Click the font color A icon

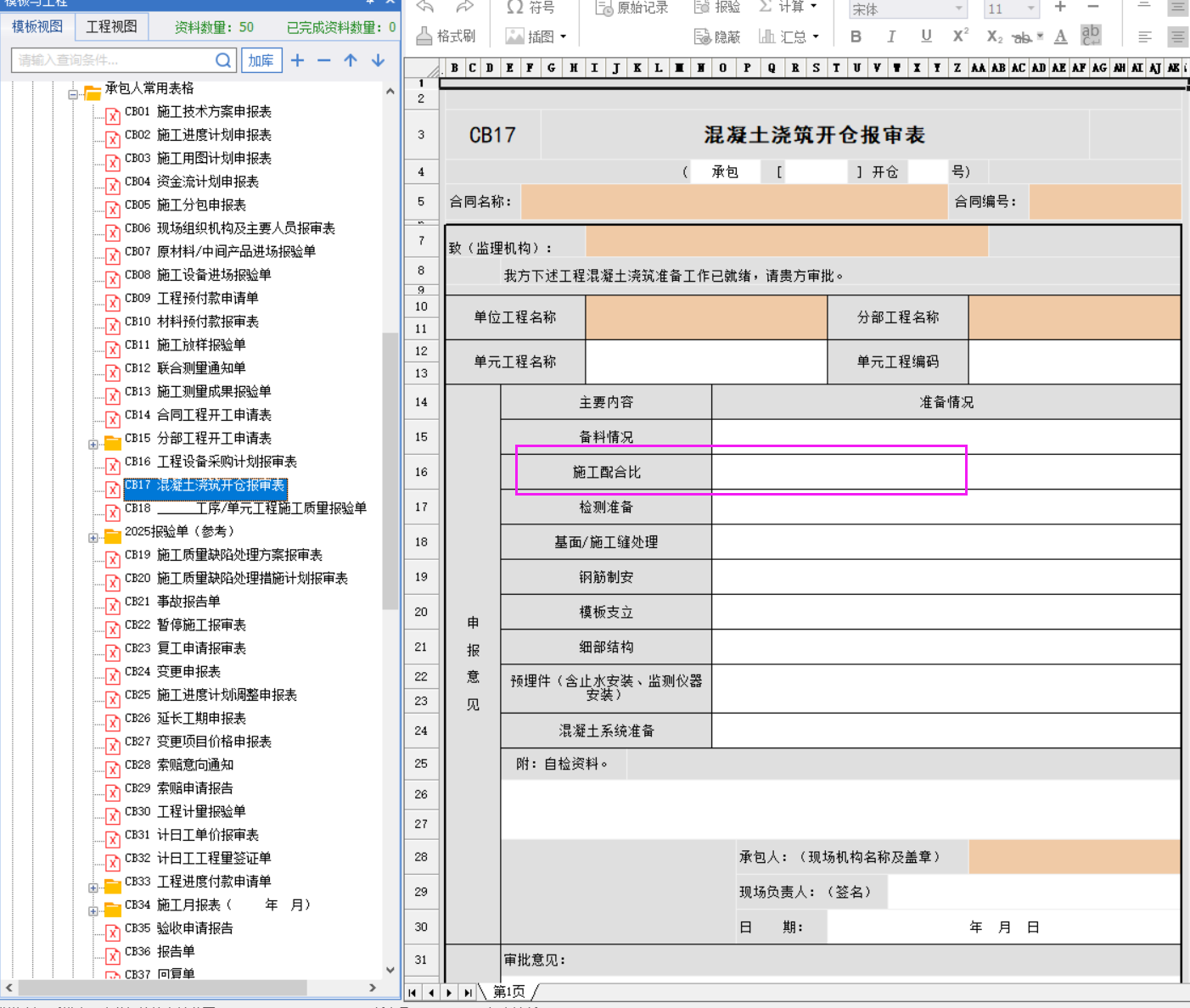tap(1060, 36)
